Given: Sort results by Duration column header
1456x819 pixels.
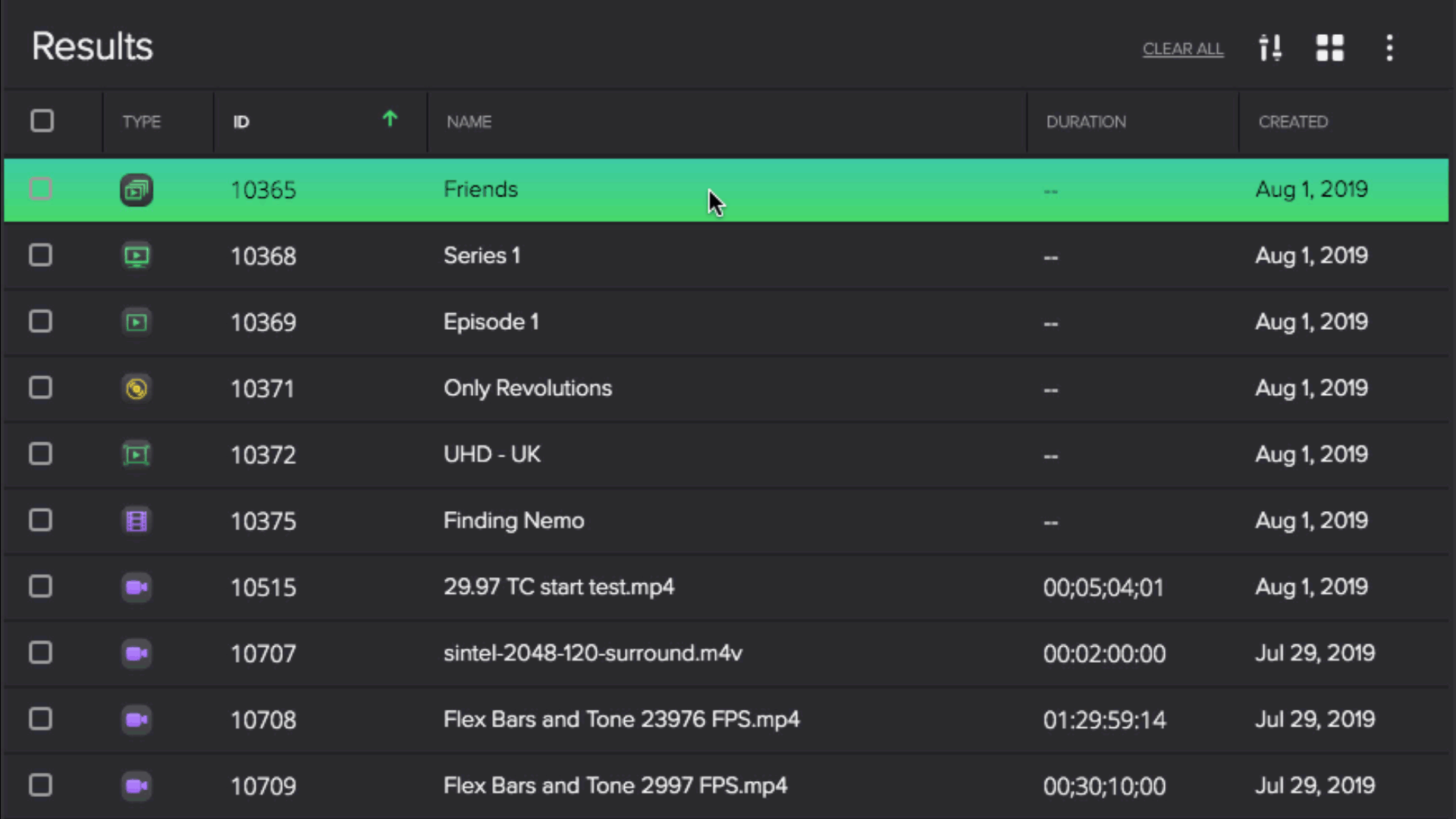Looking at the screenshot, I should point(1086,122).
